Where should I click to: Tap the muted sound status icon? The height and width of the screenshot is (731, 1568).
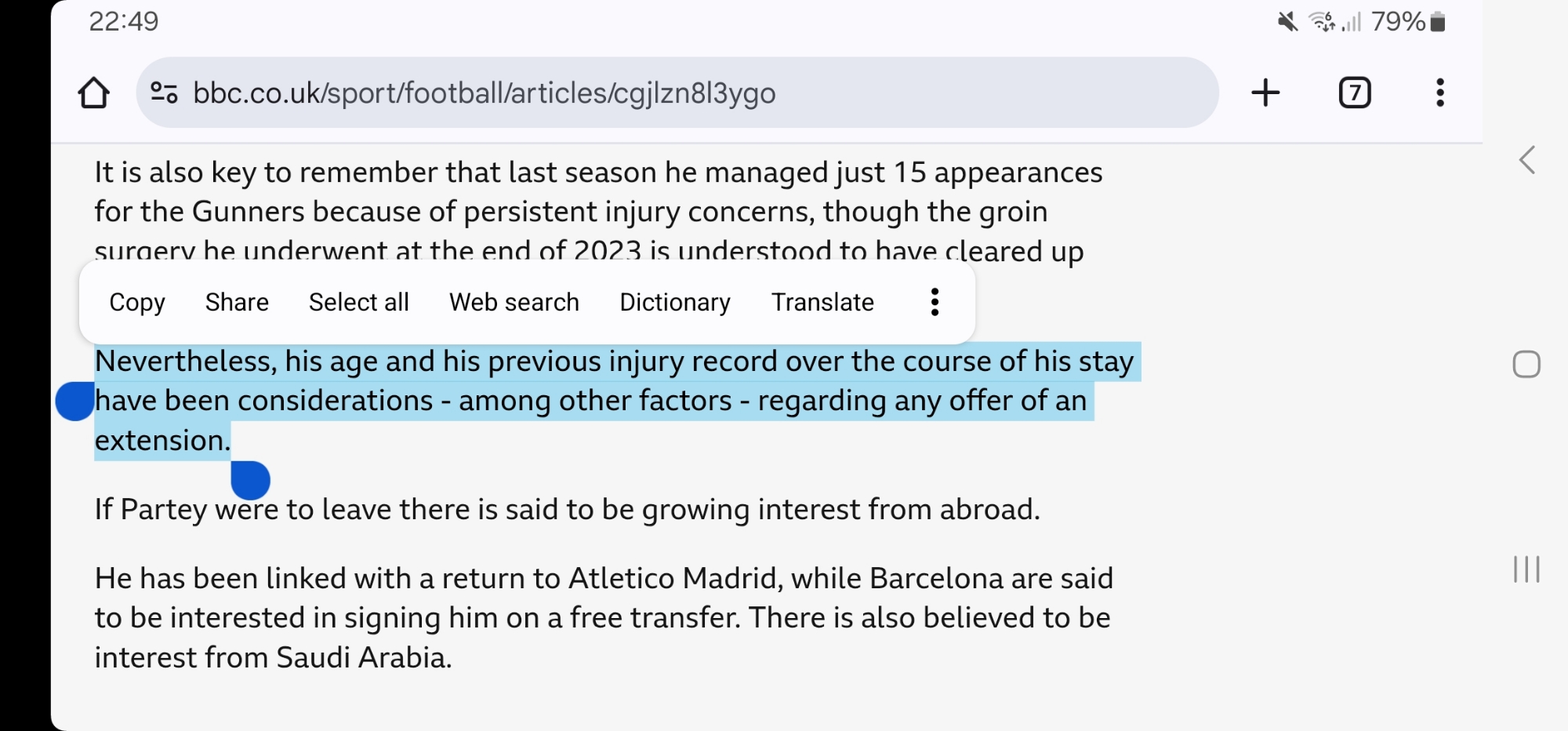(x=1287, y=22)
